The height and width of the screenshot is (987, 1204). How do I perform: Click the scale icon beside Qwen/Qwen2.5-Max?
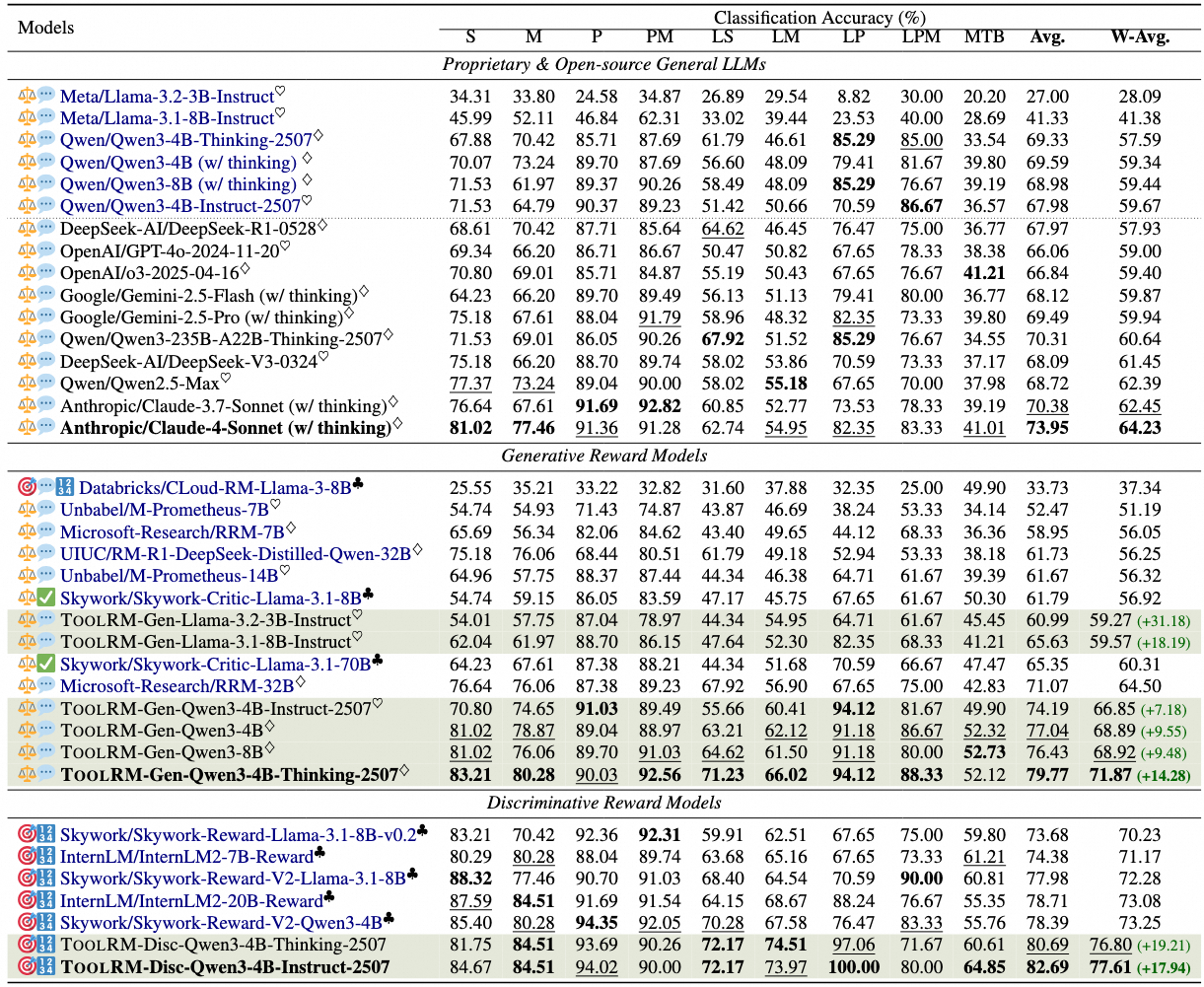coord(27,384)
